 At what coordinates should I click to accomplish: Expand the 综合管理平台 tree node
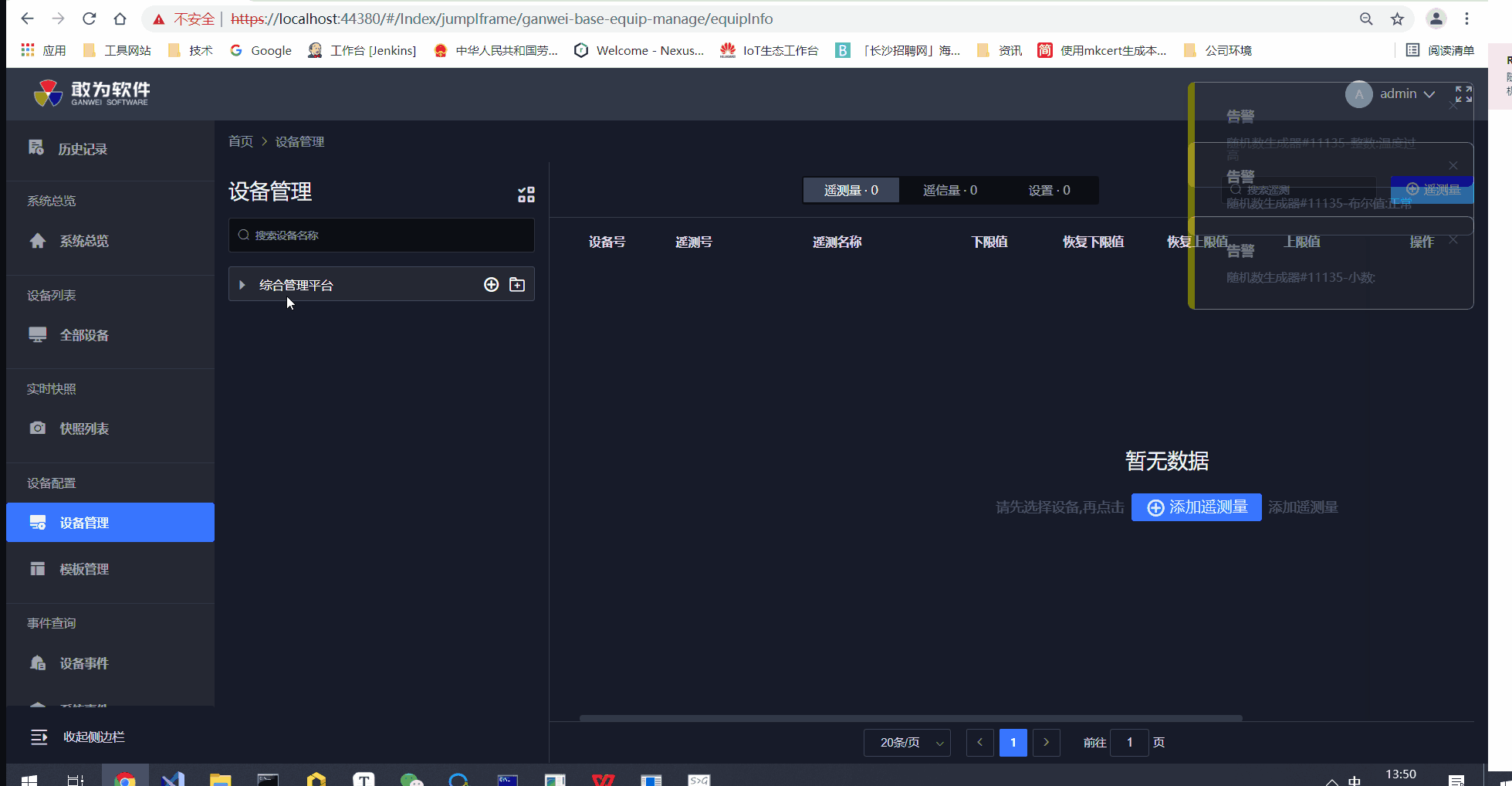click(242, 285)
